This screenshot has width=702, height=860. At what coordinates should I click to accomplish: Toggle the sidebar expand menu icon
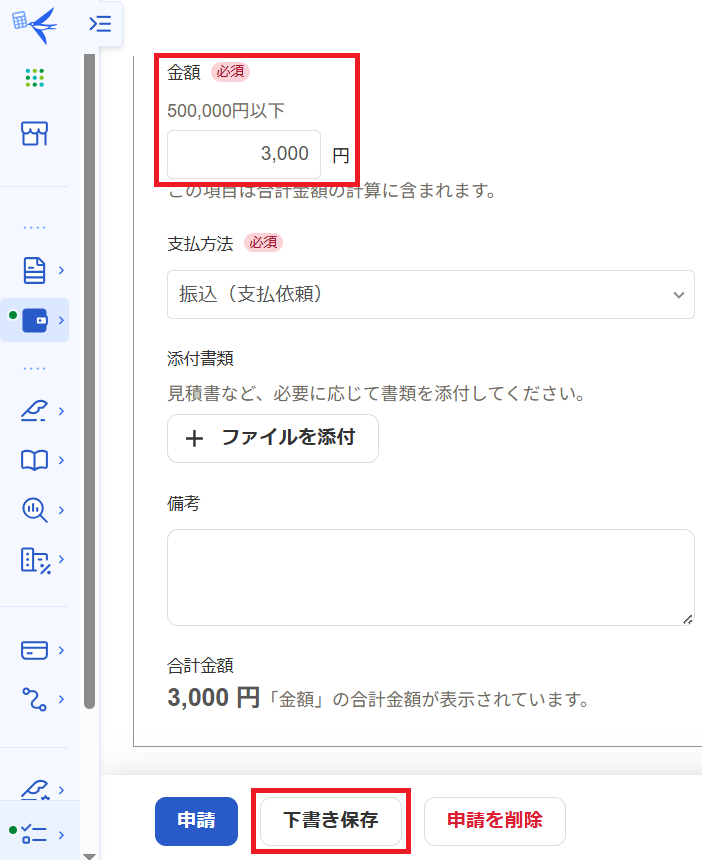[100, 24]
